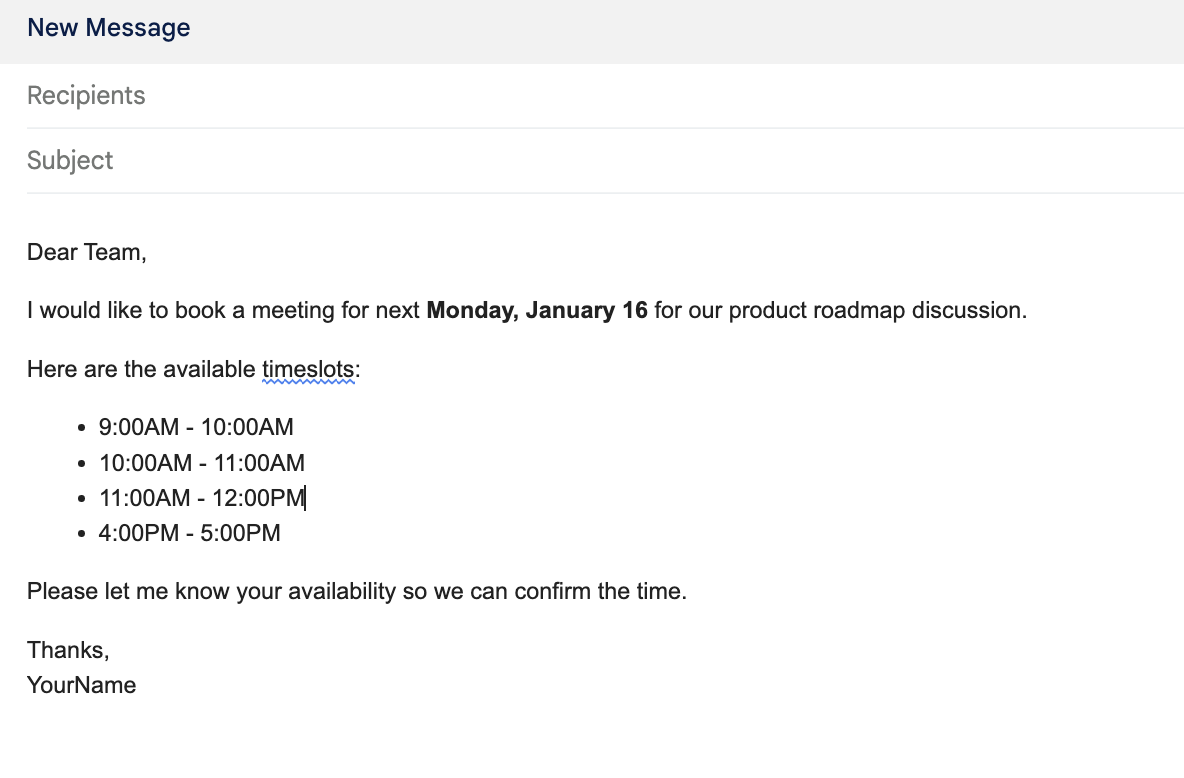Select the 9:00AM - 10:00AM timeslot line

click(x=196, y=428)
